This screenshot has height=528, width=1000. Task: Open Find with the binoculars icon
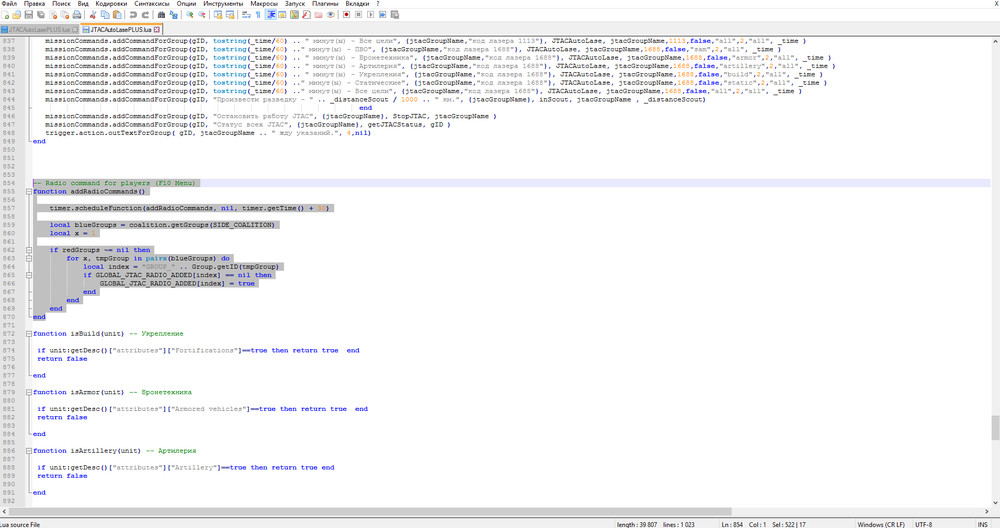click(161, 14)
